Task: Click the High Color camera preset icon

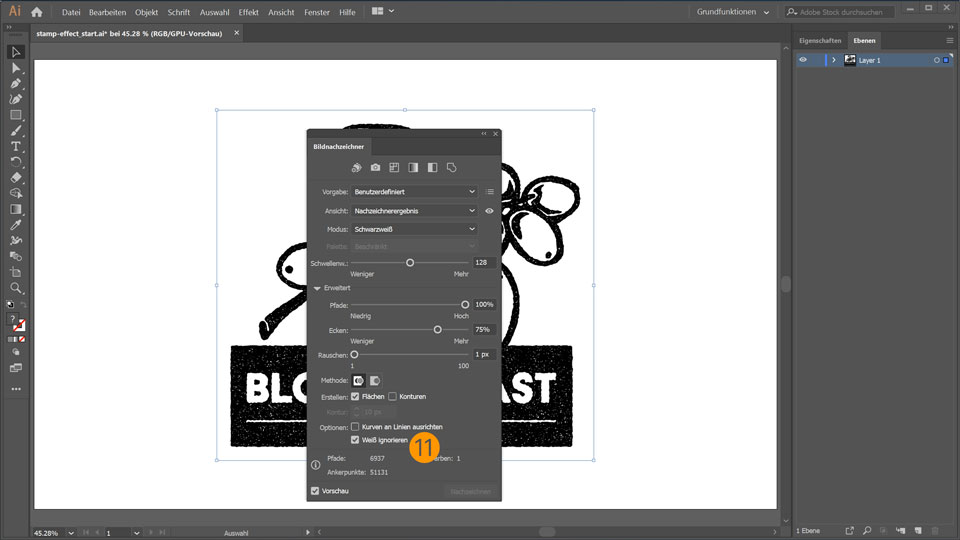Action: (375, 168)
